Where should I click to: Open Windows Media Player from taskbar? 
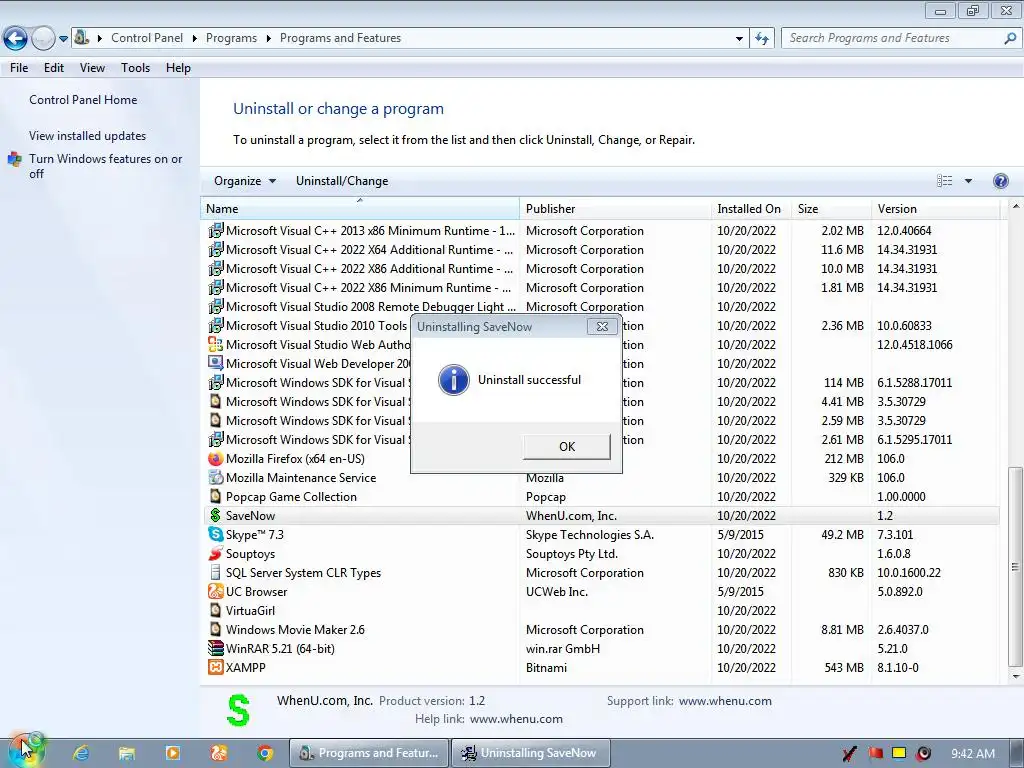coord(173,753)
